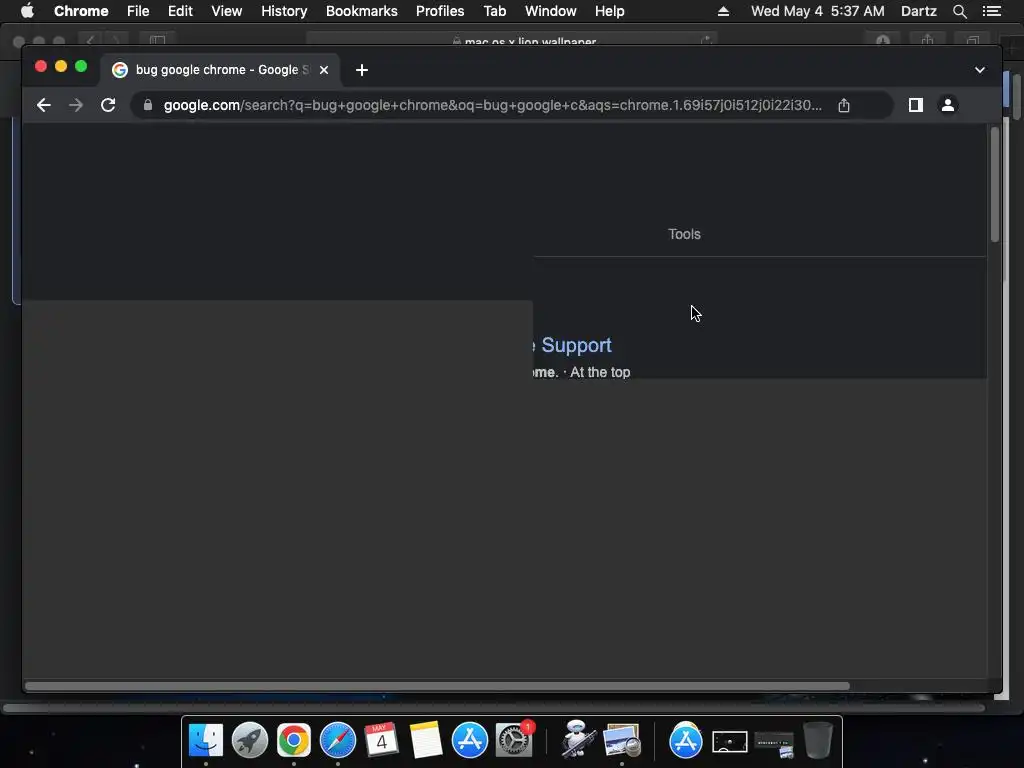Open the History menu
This screenshot has width=1024, height=768.
(284, 11)
